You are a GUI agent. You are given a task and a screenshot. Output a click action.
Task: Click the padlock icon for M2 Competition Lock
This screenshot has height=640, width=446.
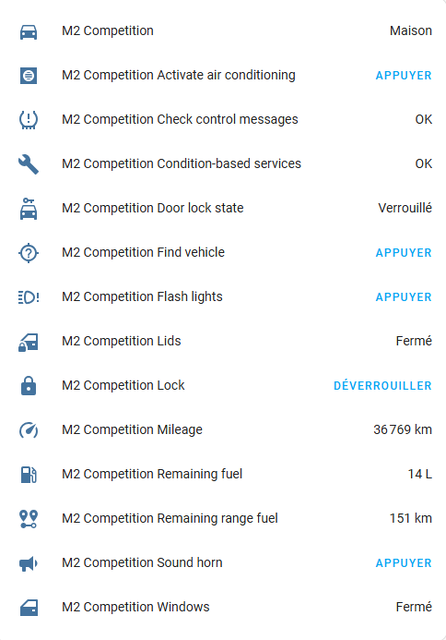(x=29, y=386)
